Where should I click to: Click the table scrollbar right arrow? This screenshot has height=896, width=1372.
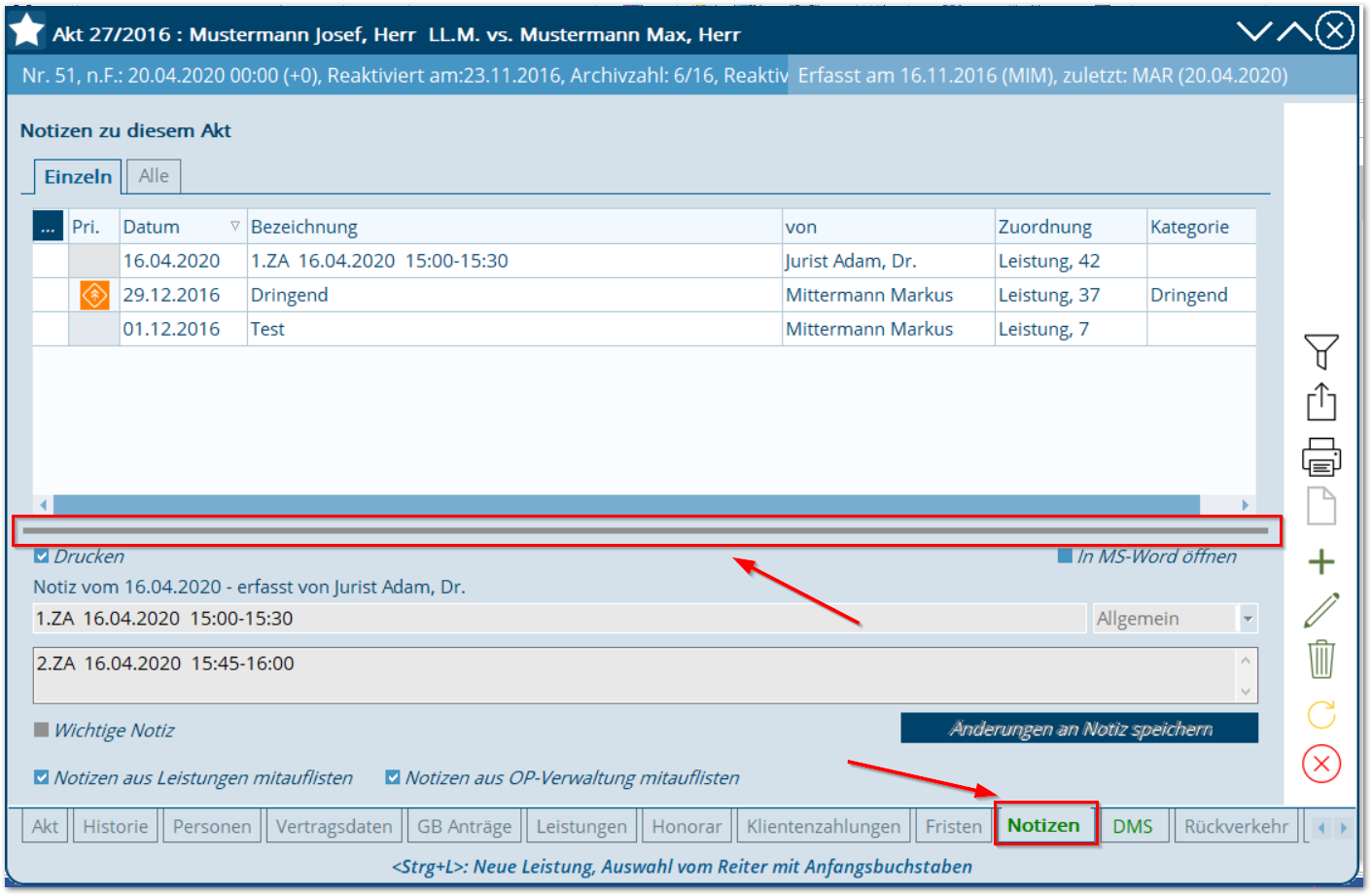pos(1245,505)
